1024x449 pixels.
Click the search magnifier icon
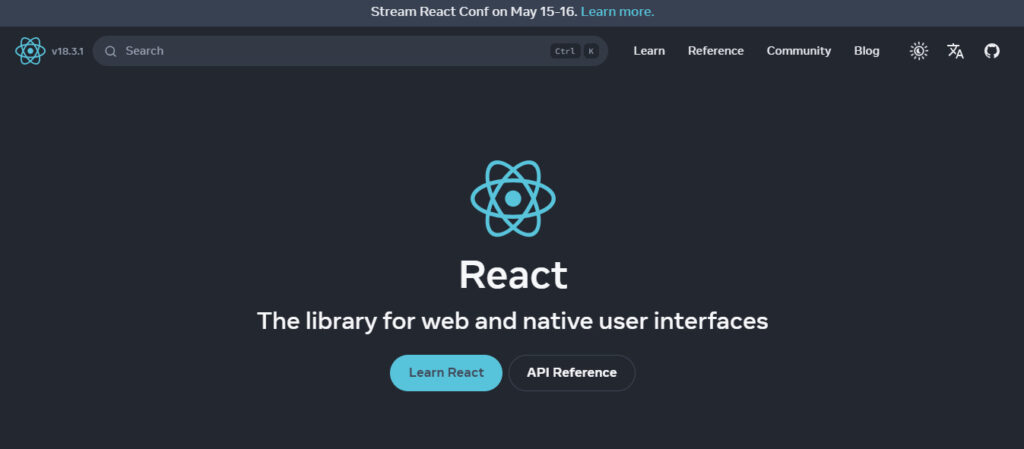coord(110,51)
